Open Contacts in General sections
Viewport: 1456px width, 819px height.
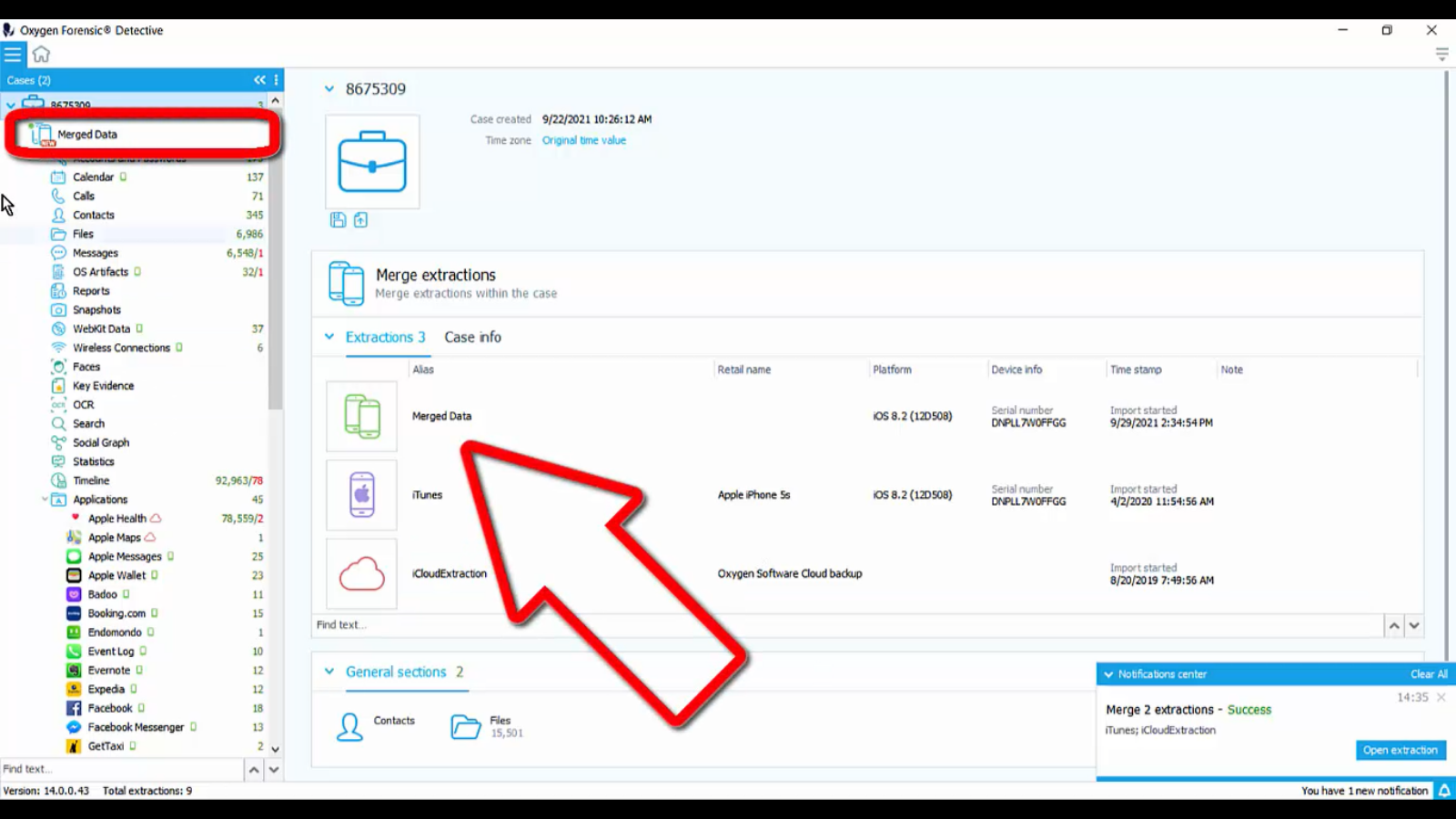pyautogui.click(x=375, y=725)
